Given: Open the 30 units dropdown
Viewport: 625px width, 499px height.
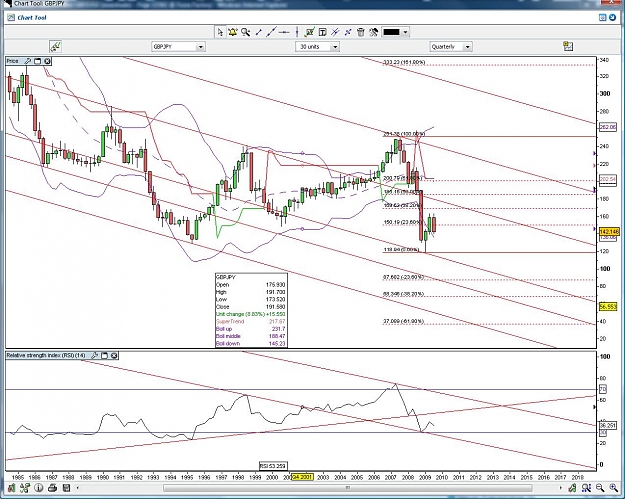Looking at the screenshot, I should coord(317,47).
